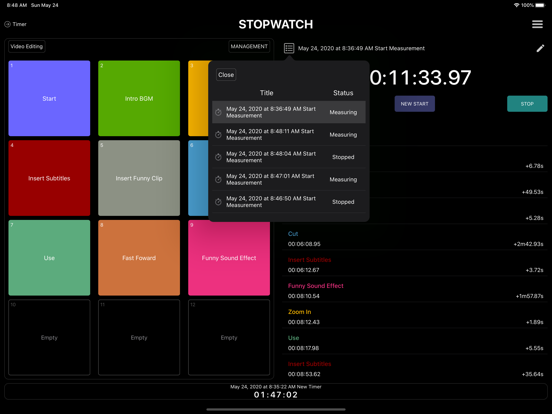Click stopwatch icon of 8:46:50 AM measurement

(218, 202)
